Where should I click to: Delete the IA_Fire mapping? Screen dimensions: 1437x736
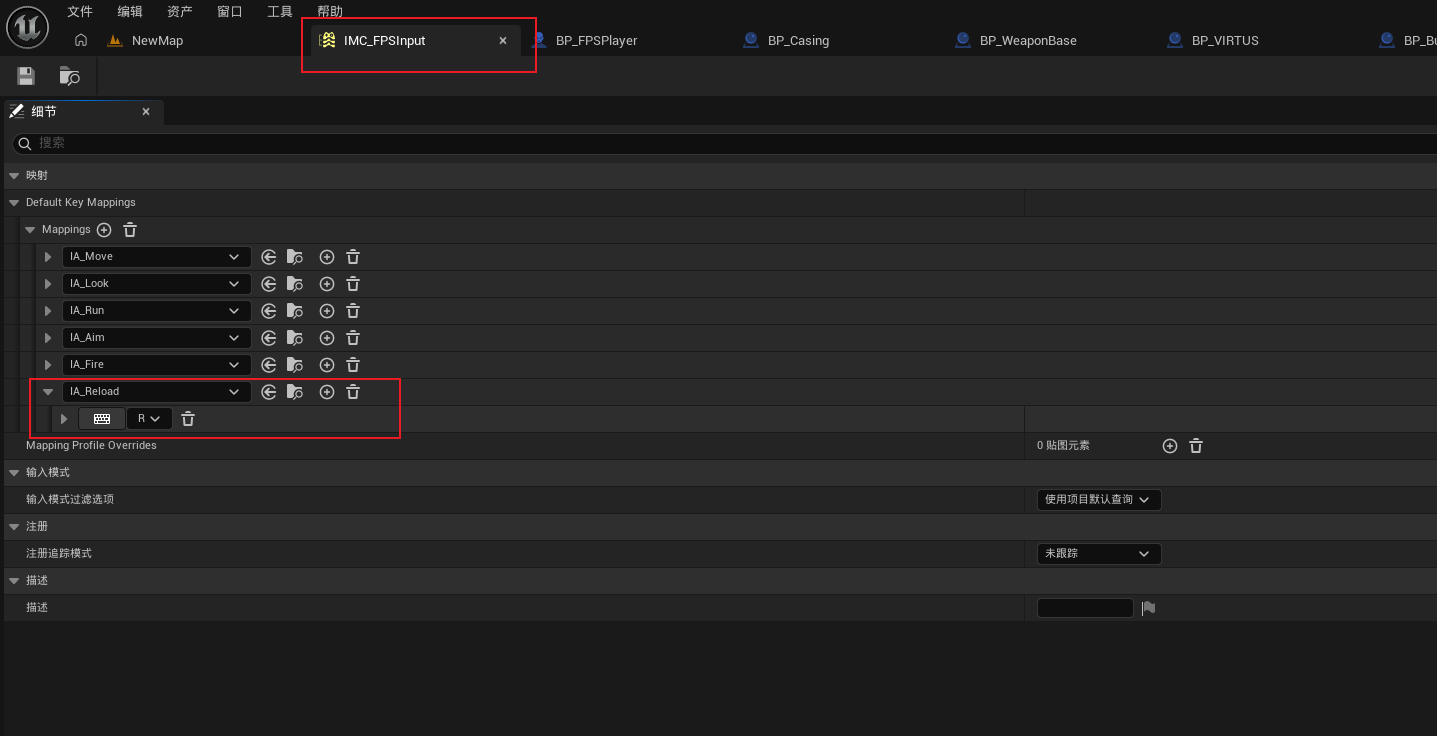pos(353,365)
